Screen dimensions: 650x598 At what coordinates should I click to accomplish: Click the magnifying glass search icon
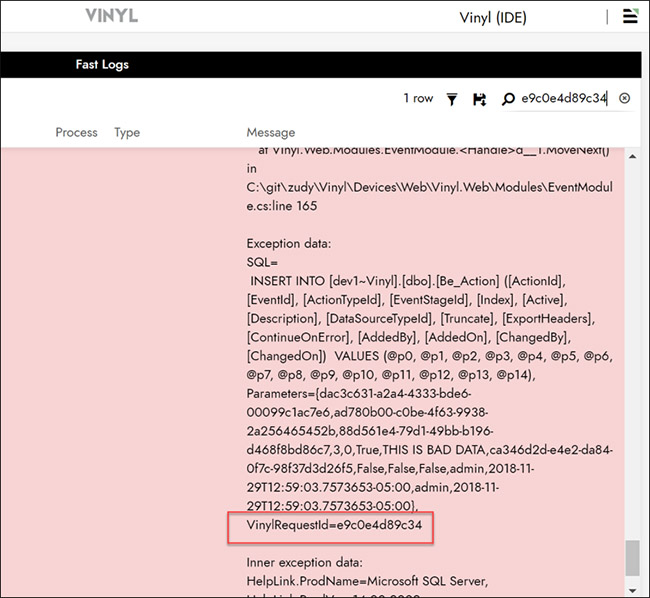click(508, 98)
